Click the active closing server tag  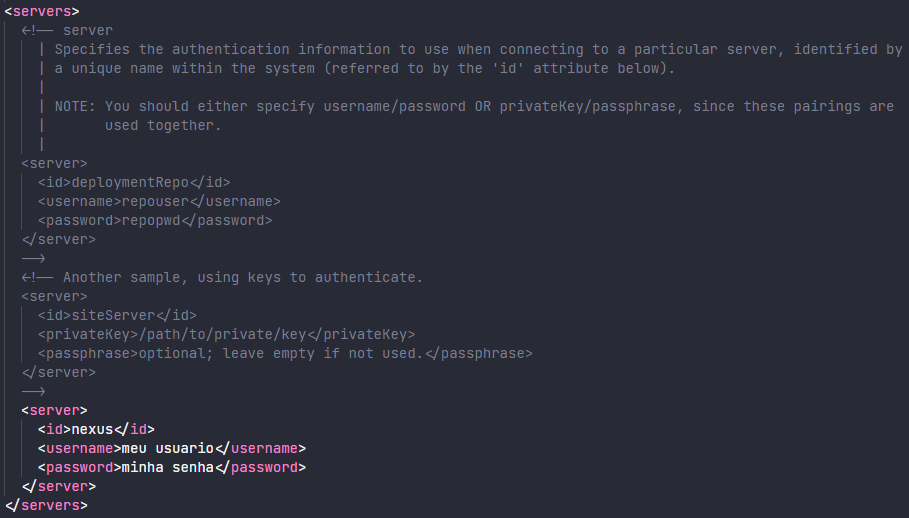coord(59,486)
